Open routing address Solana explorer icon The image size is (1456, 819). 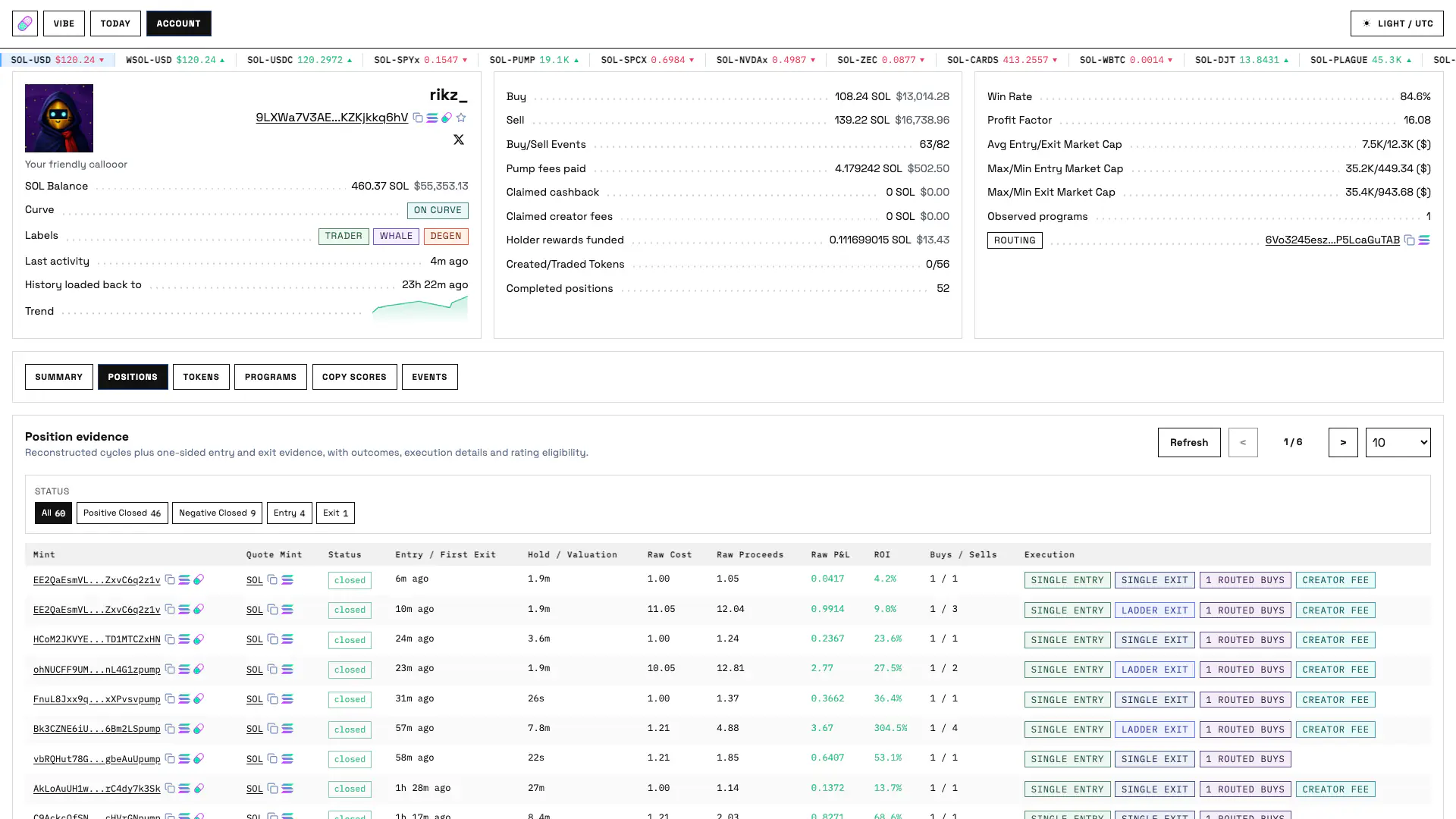pyautogui.click(x=1424, y=240)
